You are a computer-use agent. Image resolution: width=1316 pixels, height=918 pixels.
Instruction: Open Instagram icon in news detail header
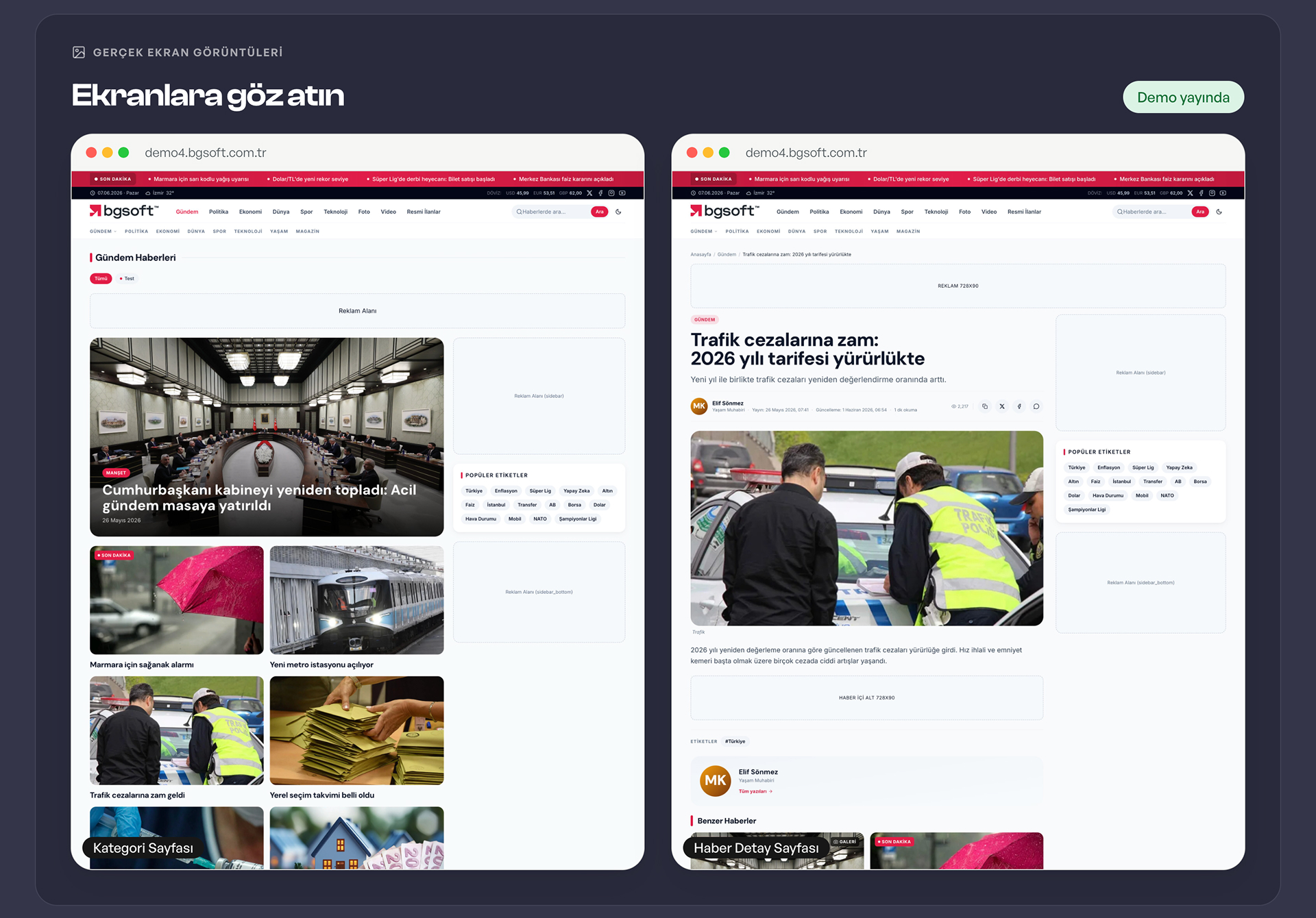pos(1212,193)
